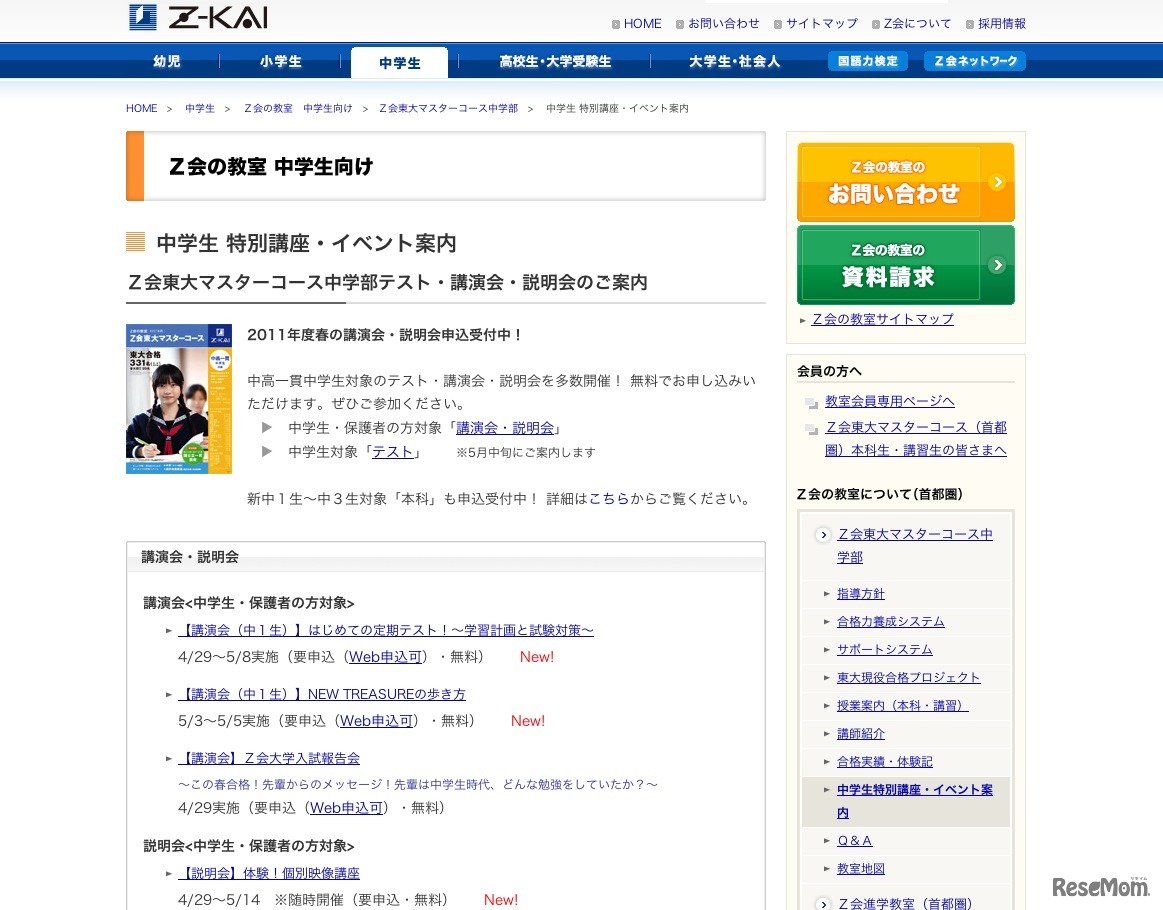Click the arrow beside 指導方針 in sidebar
1163x910 pixels.
(827, 593)
